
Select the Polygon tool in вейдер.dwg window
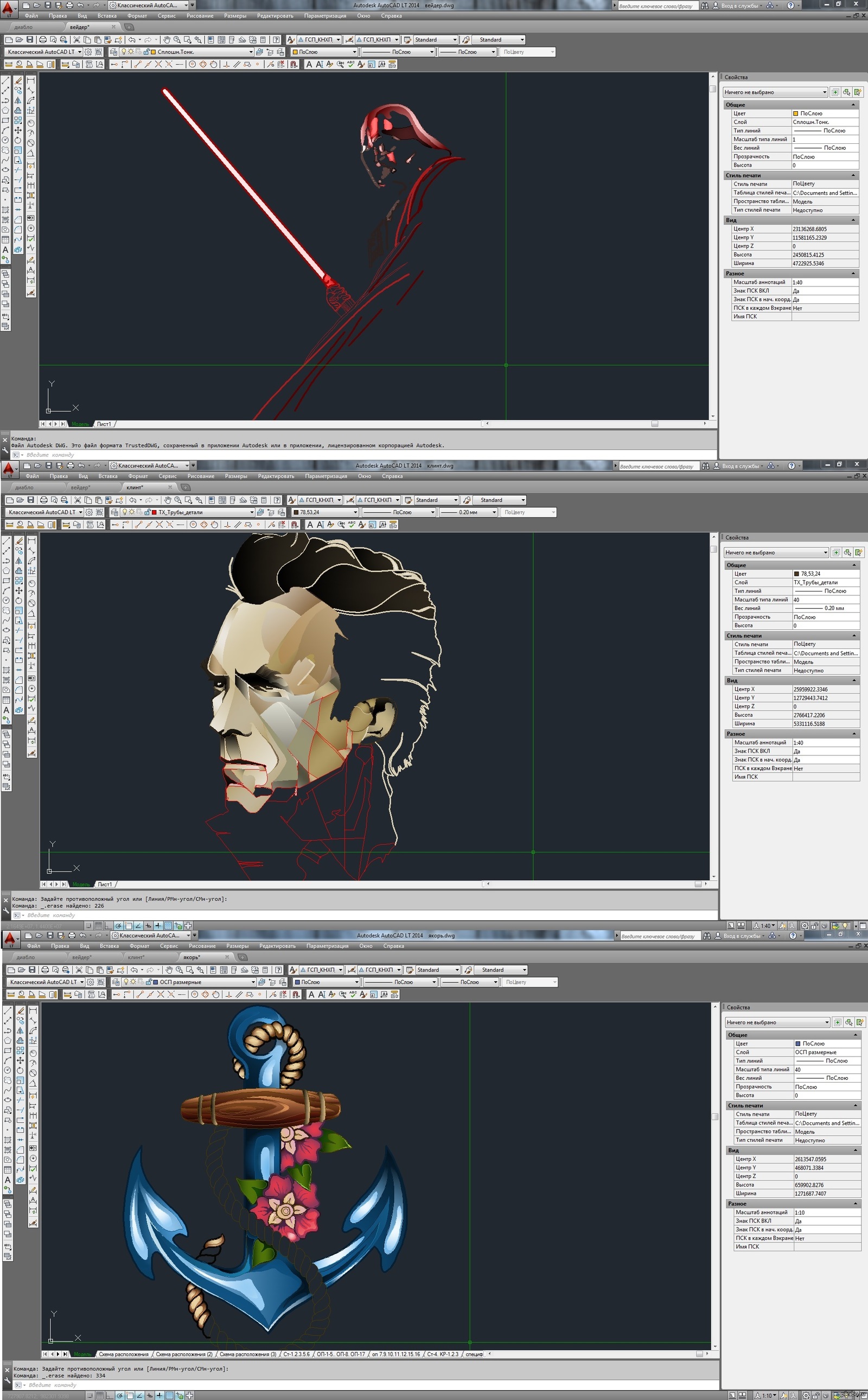[x=5, y=110]
